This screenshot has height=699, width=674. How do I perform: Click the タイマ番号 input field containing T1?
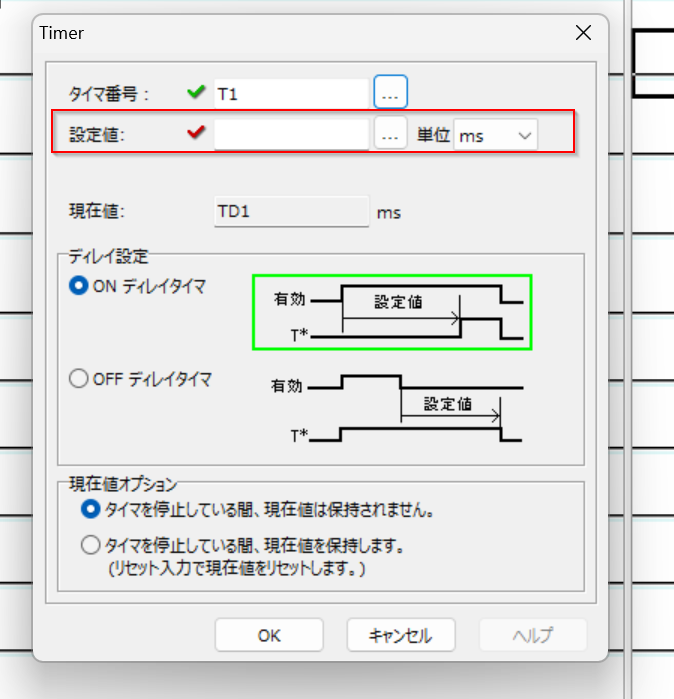(291, 94)
